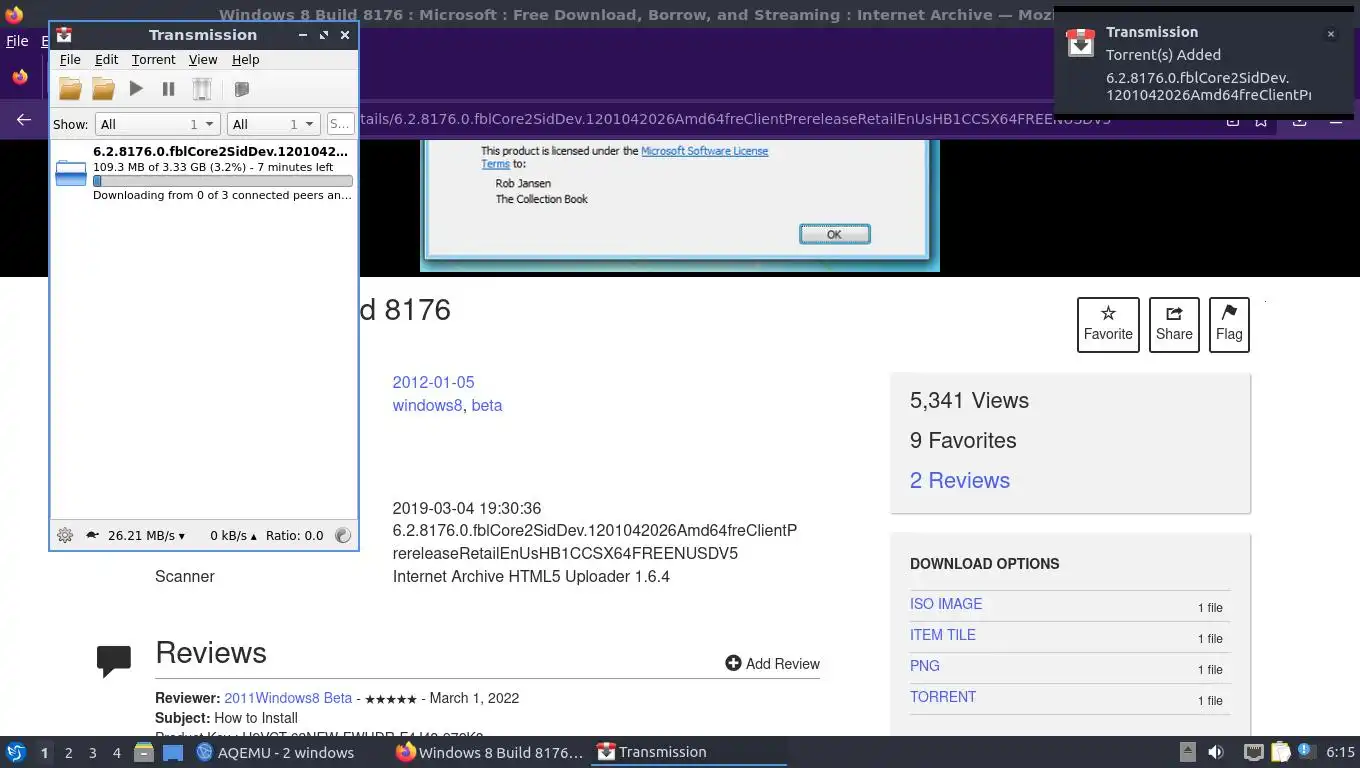Open PNG download option
The width and height of the screenshot is (1360, 768).
coord(924,666)
